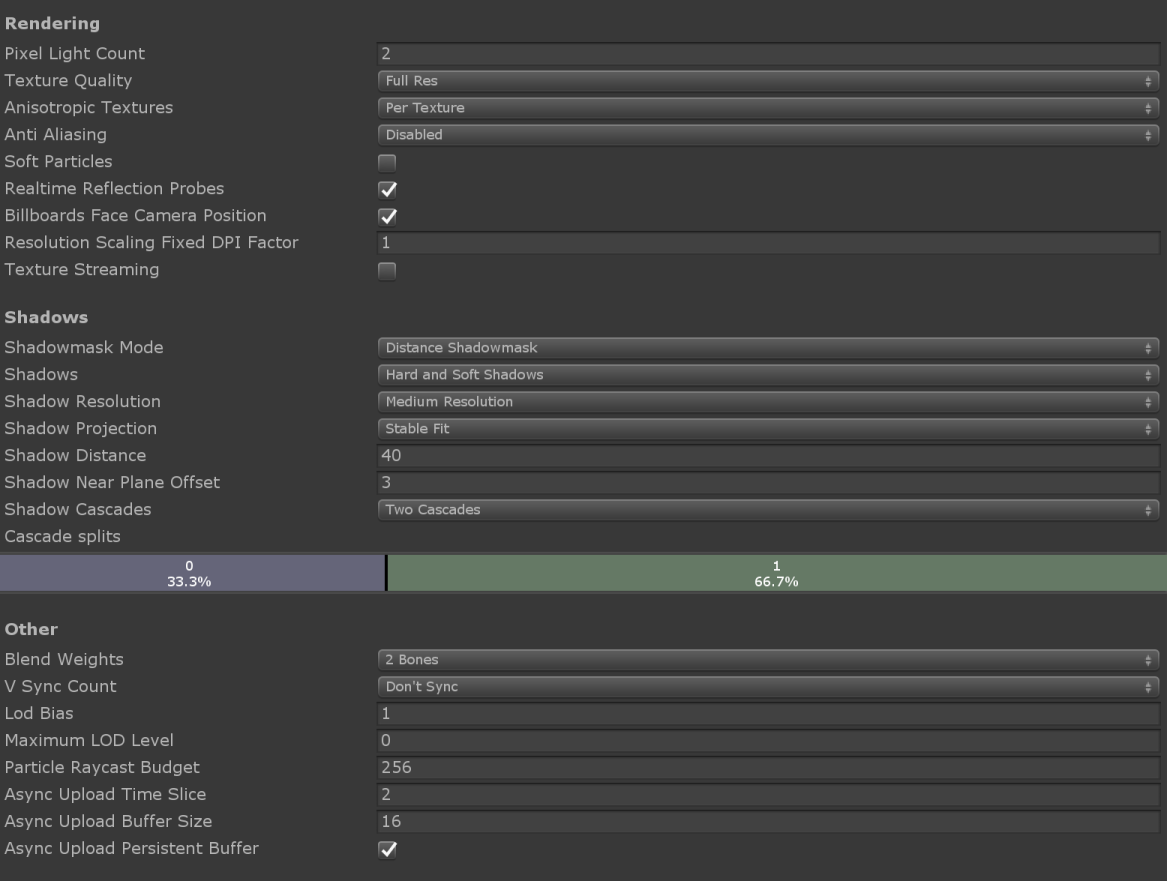Select the green cascade region labeled 66.7%
The image size is (1167, 881).
coord(775,570)
